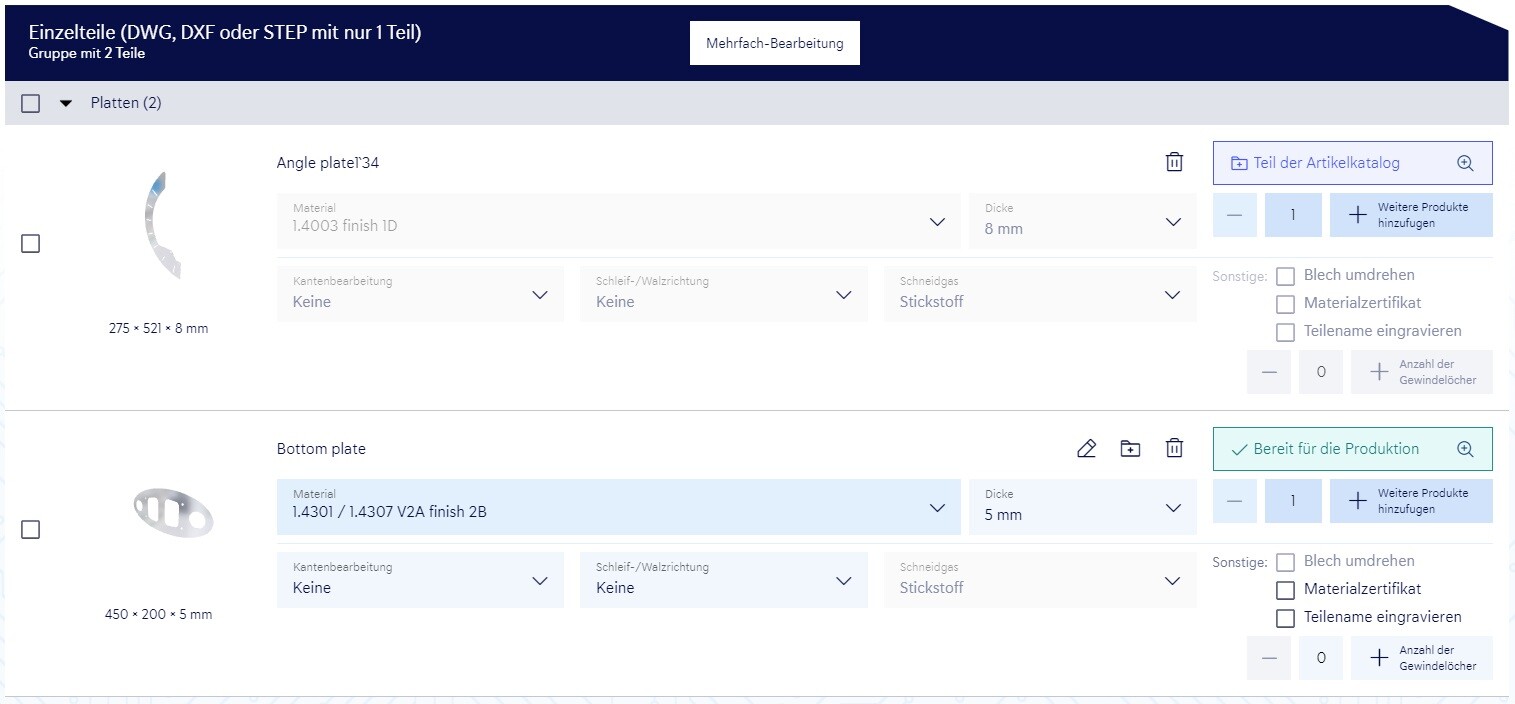Screen dimensions: 1515x704
Task: Increase Bottom plate quantity with plus icon
Action: (x=1357, y=501)
